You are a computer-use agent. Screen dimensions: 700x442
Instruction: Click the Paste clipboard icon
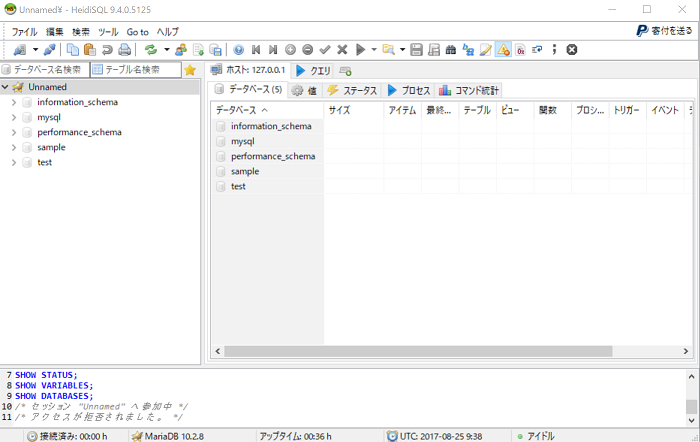coord(90,50)
